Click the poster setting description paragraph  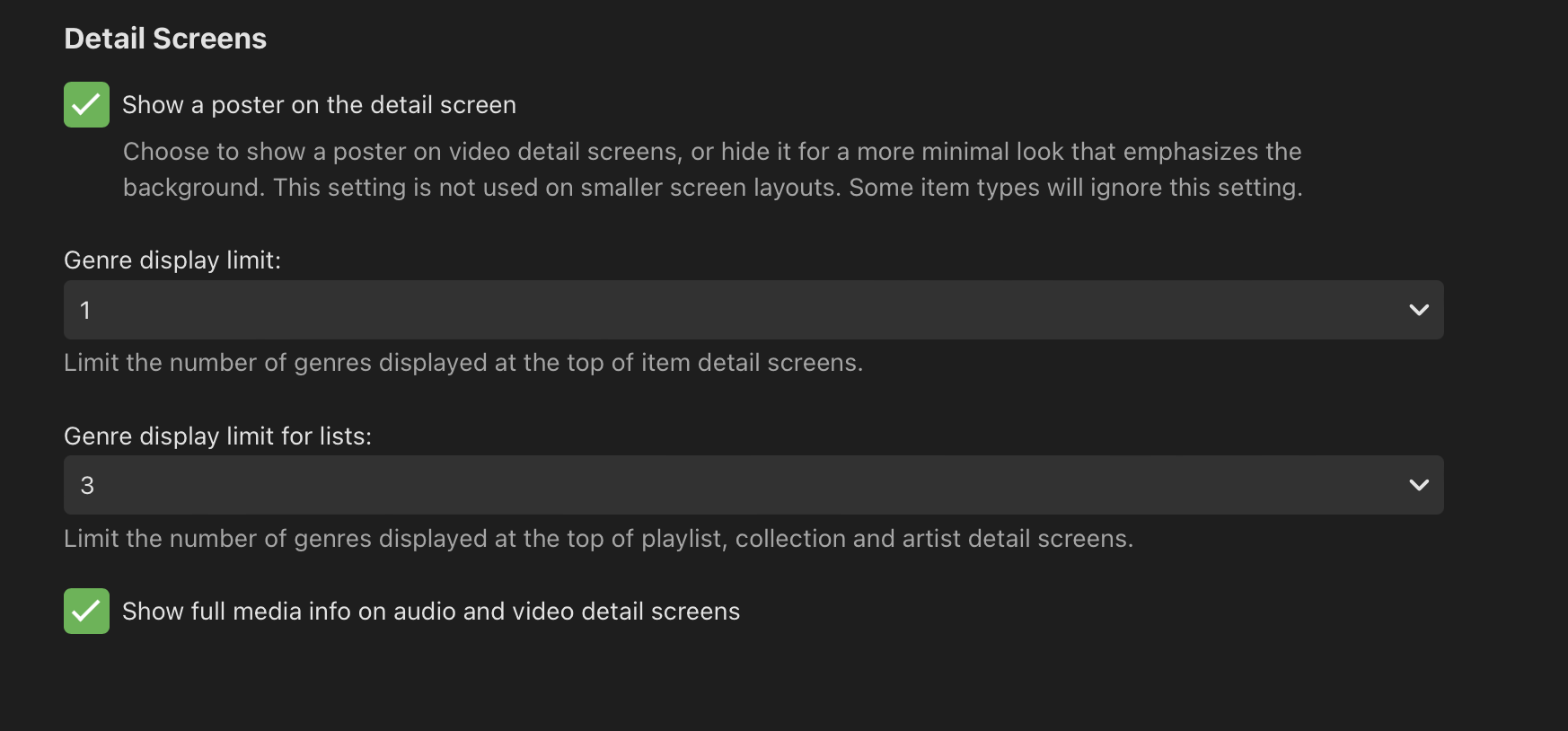(x=712, y=170)
